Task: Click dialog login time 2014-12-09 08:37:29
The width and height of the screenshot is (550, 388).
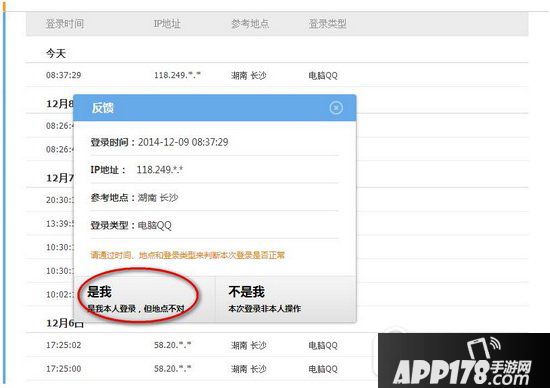Action: (183, 142)
